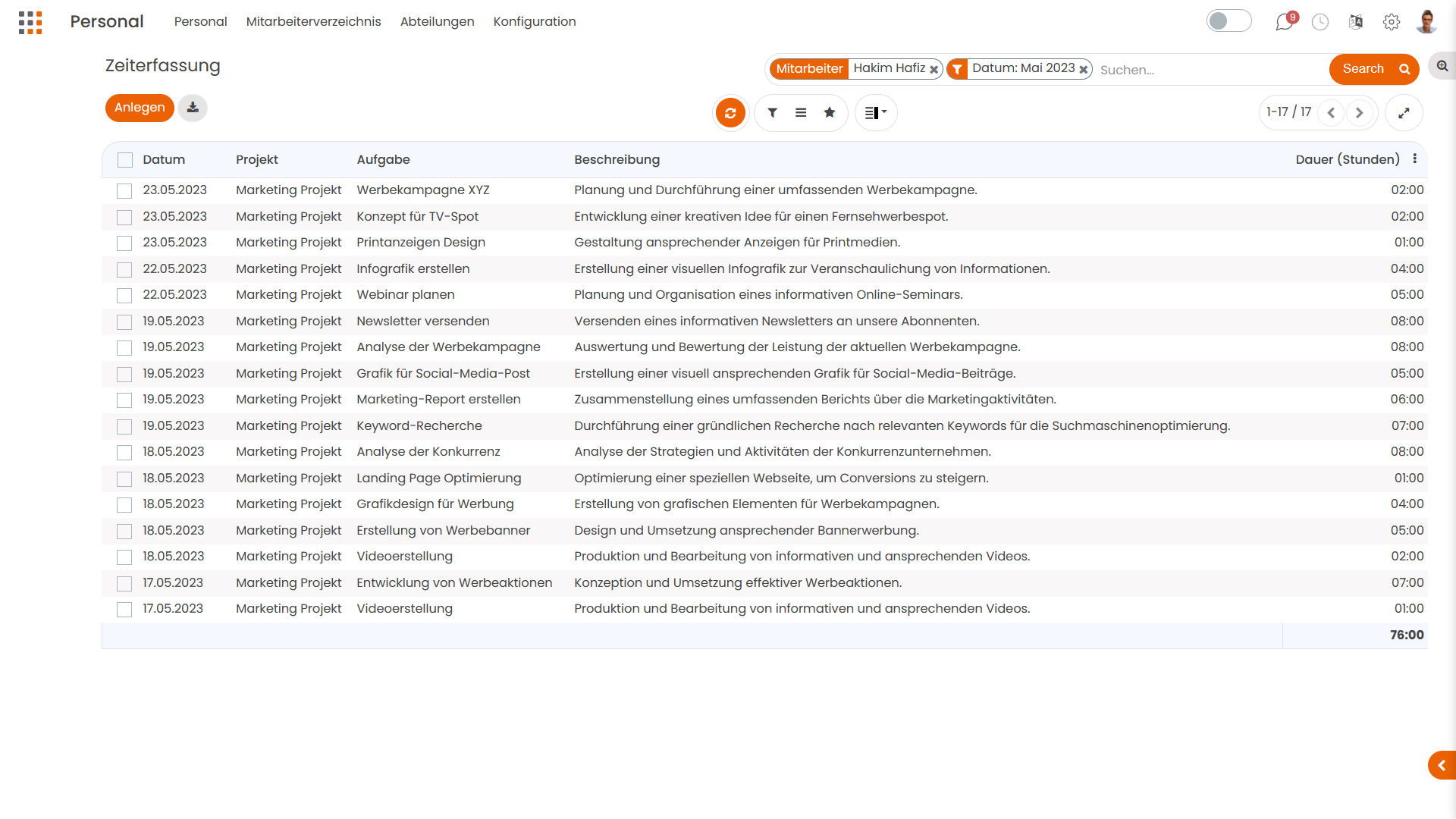Screen dimensions: 1456x819
Task: Click the Personal app title
Action: [107, 22]
